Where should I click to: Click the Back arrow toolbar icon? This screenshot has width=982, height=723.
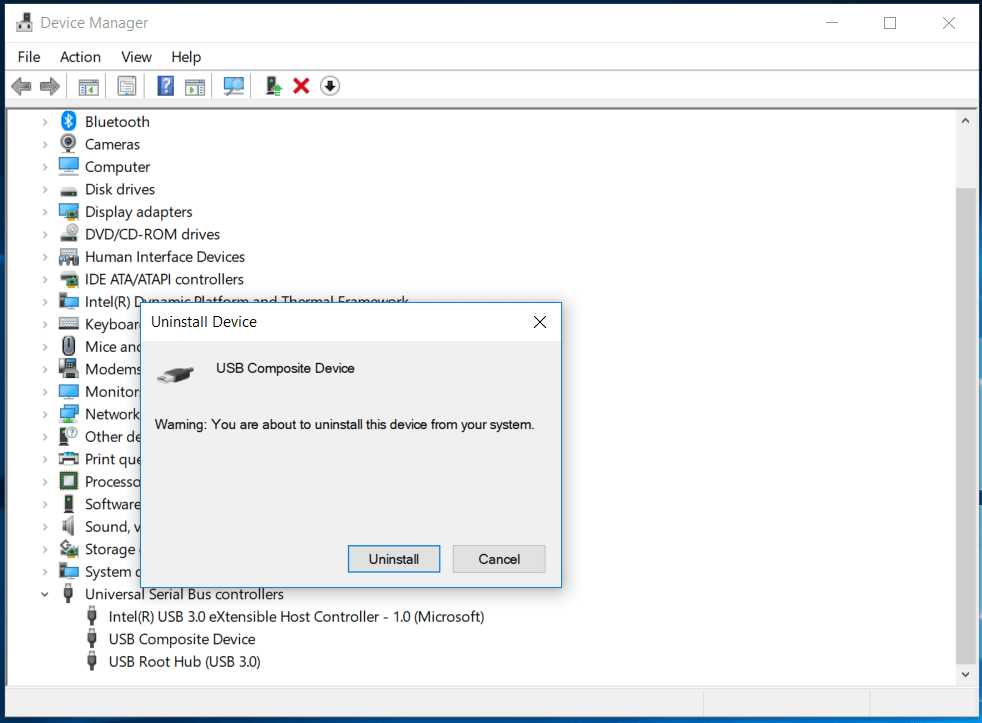(21, 86)
